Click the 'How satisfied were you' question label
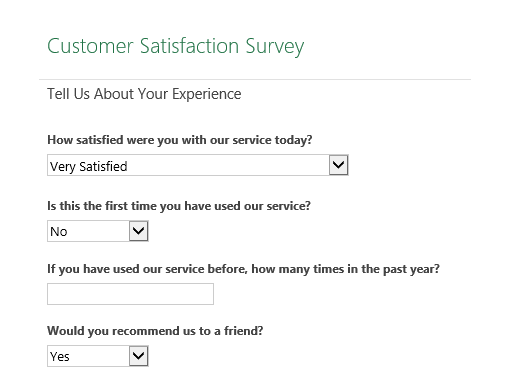The image size is (510, 382). pyautogui.click(x=180, y=140)
